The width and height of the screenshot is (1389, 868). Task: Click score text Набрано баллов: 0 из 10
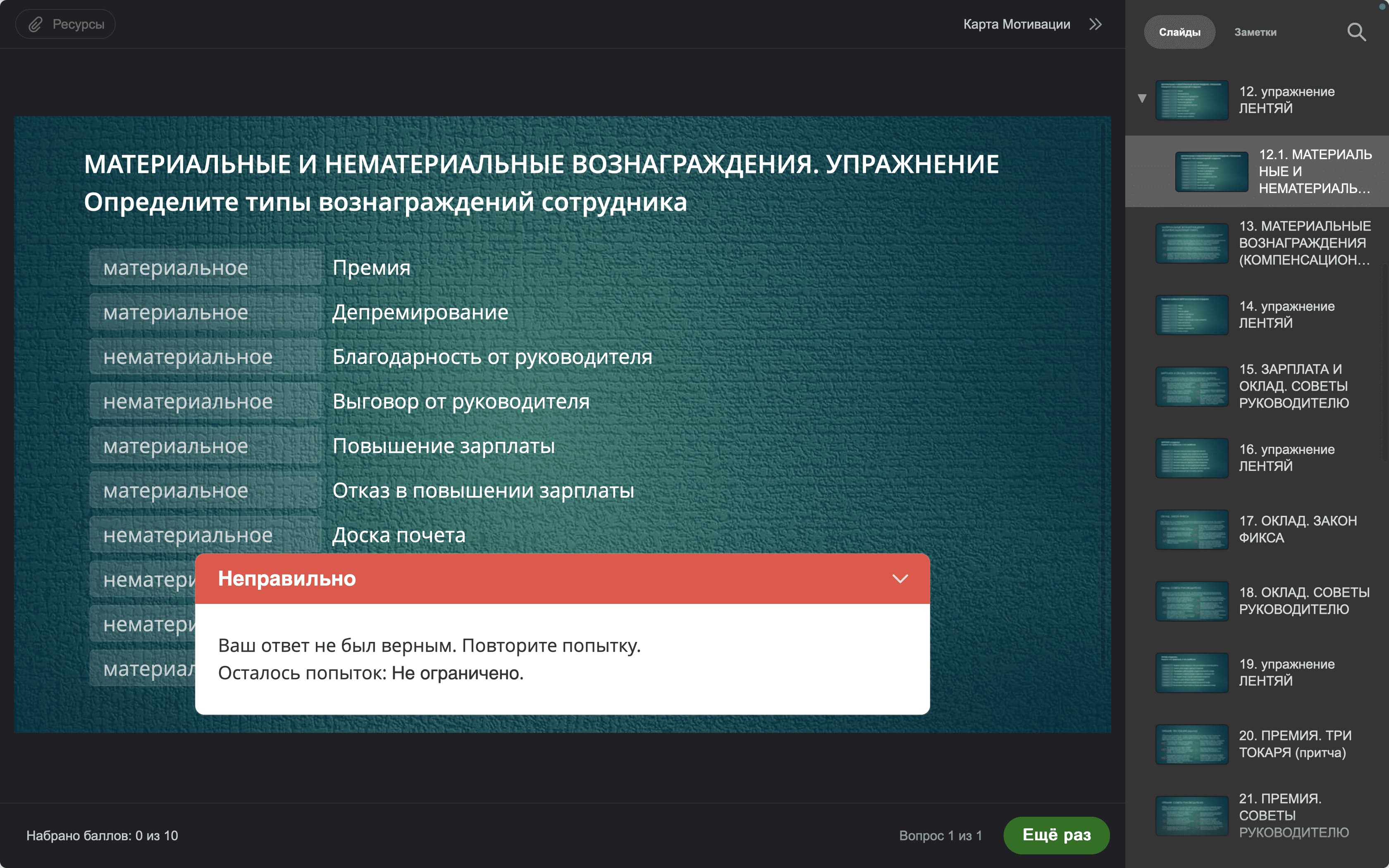102,835
